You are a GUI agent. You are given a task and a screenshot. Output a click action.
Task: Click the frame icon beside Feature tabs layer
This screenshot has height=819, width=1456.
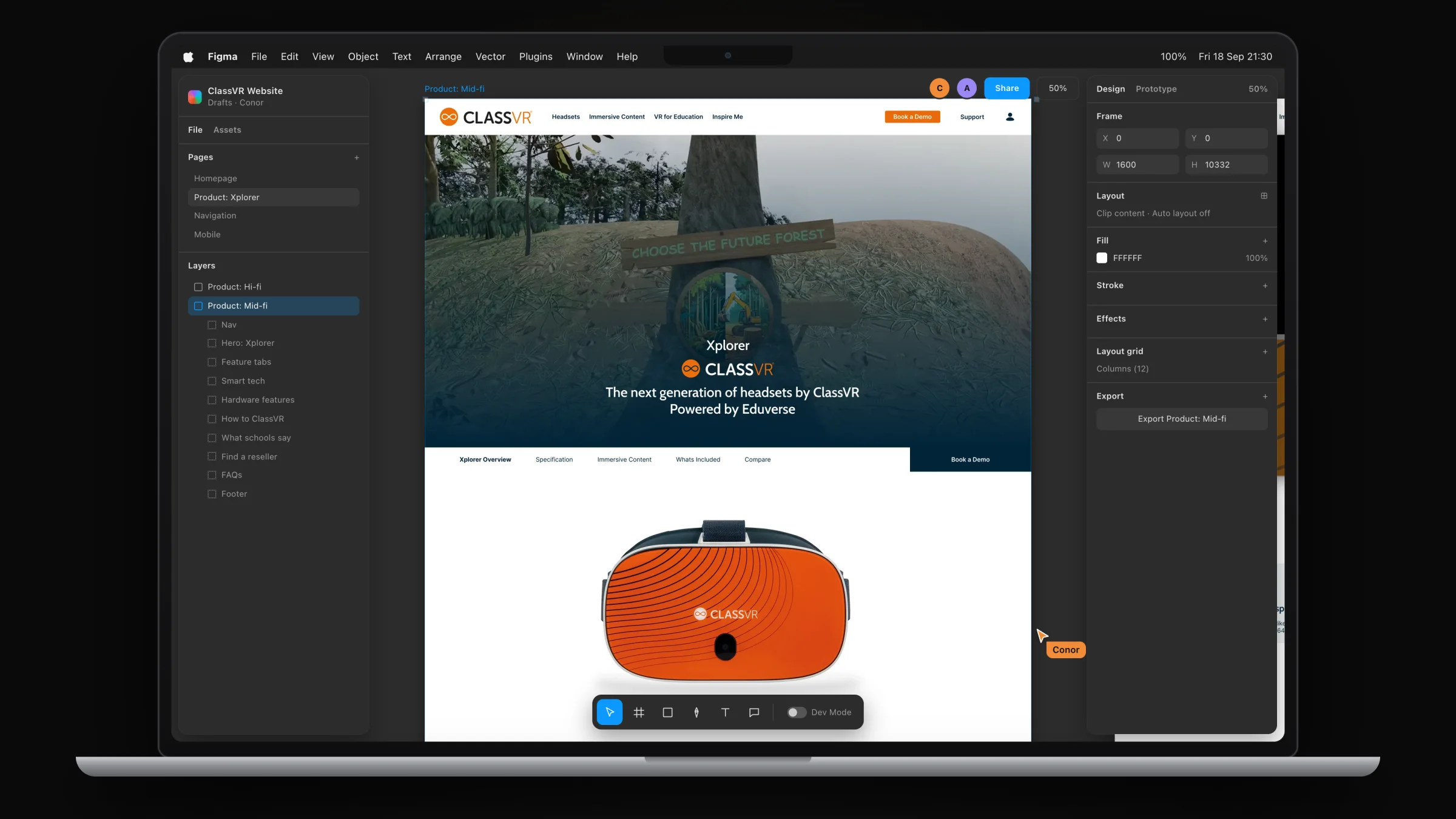pos(212,362)
